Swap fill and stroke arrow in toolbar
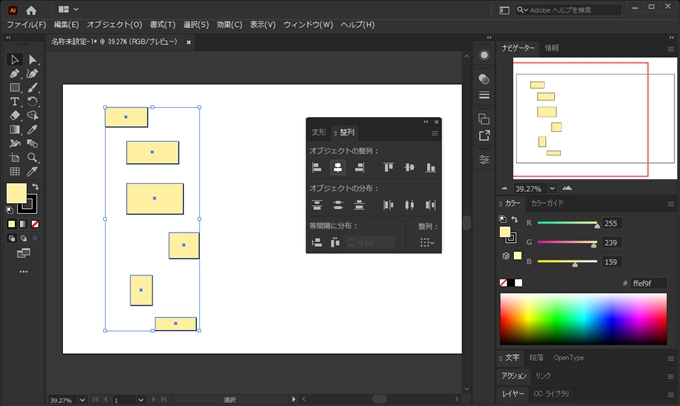Screen dimensions: 680x406 tap(36, 187)
